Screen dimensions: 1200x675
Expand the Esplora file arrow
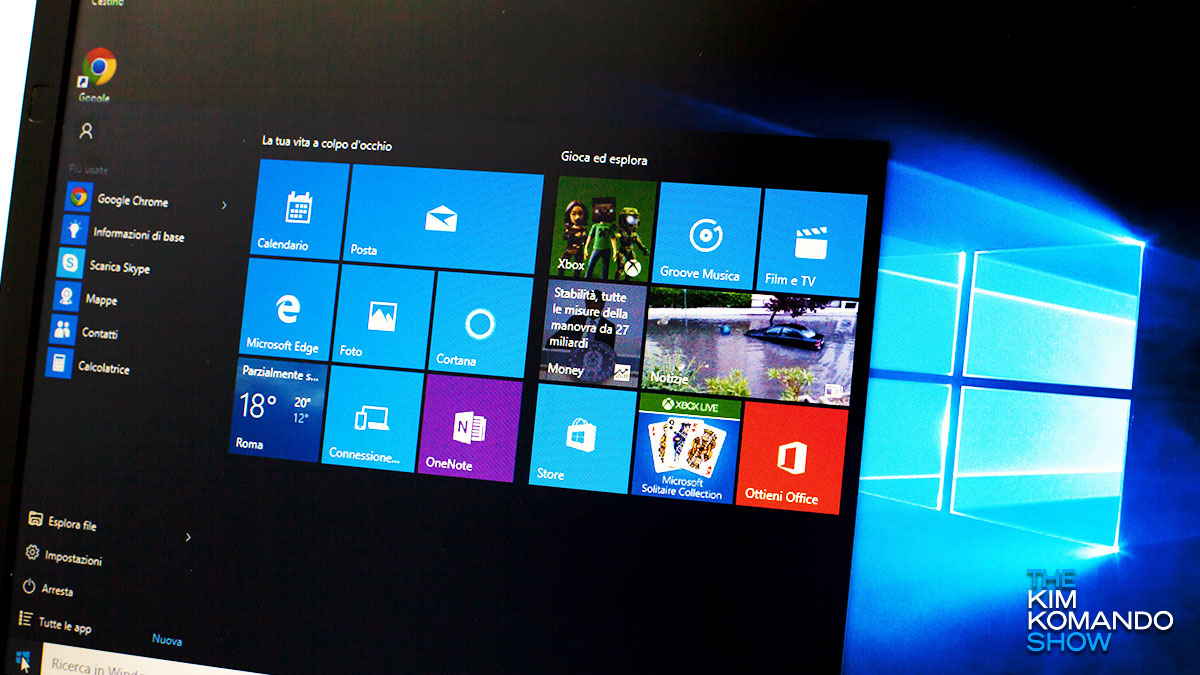click(x=188, y=537)
